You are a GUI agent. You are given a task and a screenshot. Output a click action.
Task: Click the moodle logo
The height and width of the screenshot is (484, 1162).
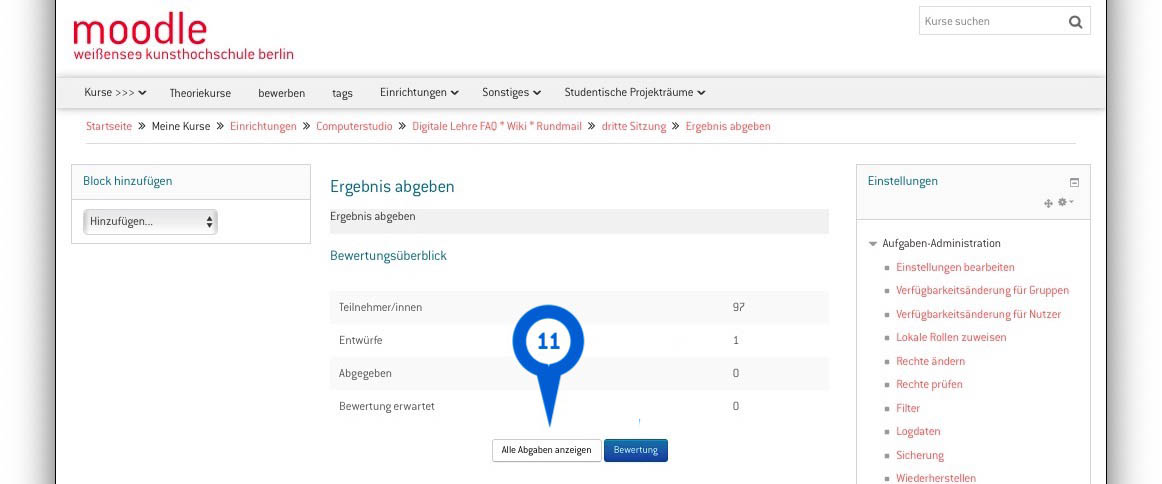pyautogui.click(x=183, y=36)
